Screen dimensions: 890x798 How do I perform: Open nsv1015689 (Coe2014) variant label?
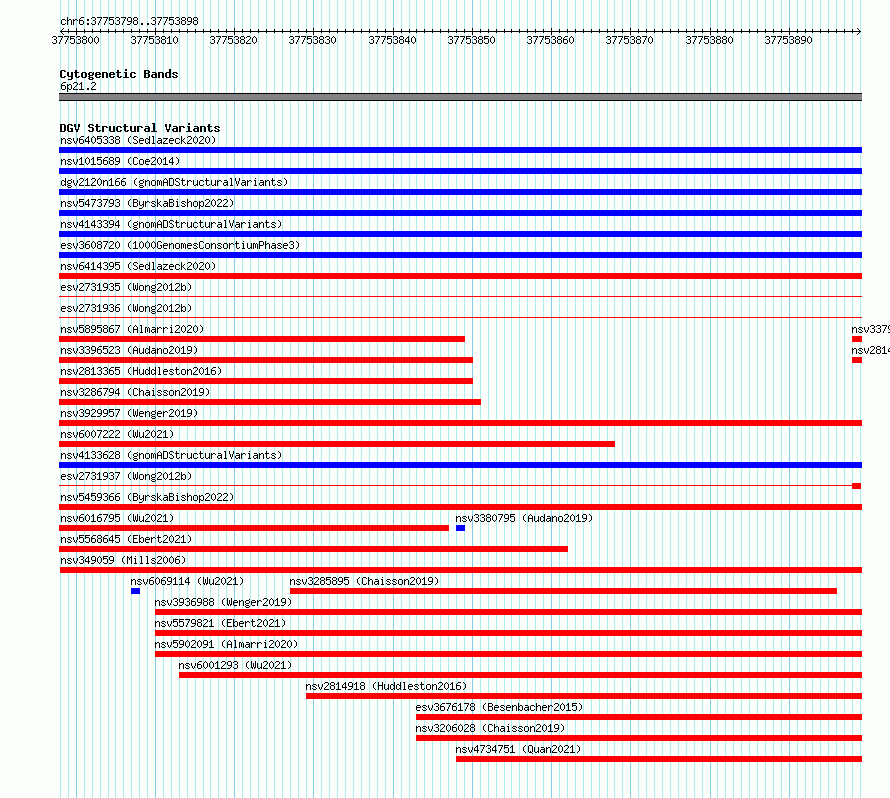[x=120, y=161]
